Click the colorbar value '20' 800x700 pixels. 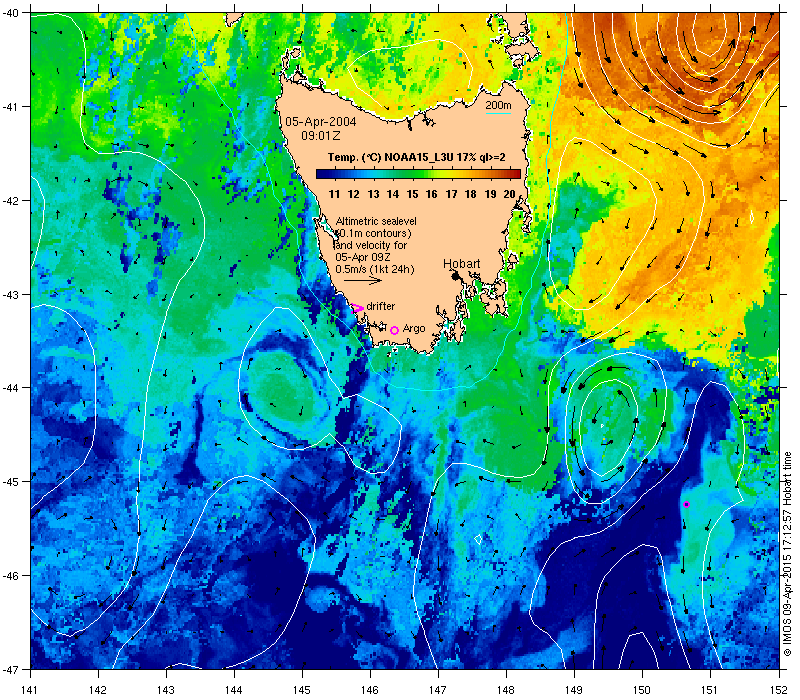[x=509, y=194]
